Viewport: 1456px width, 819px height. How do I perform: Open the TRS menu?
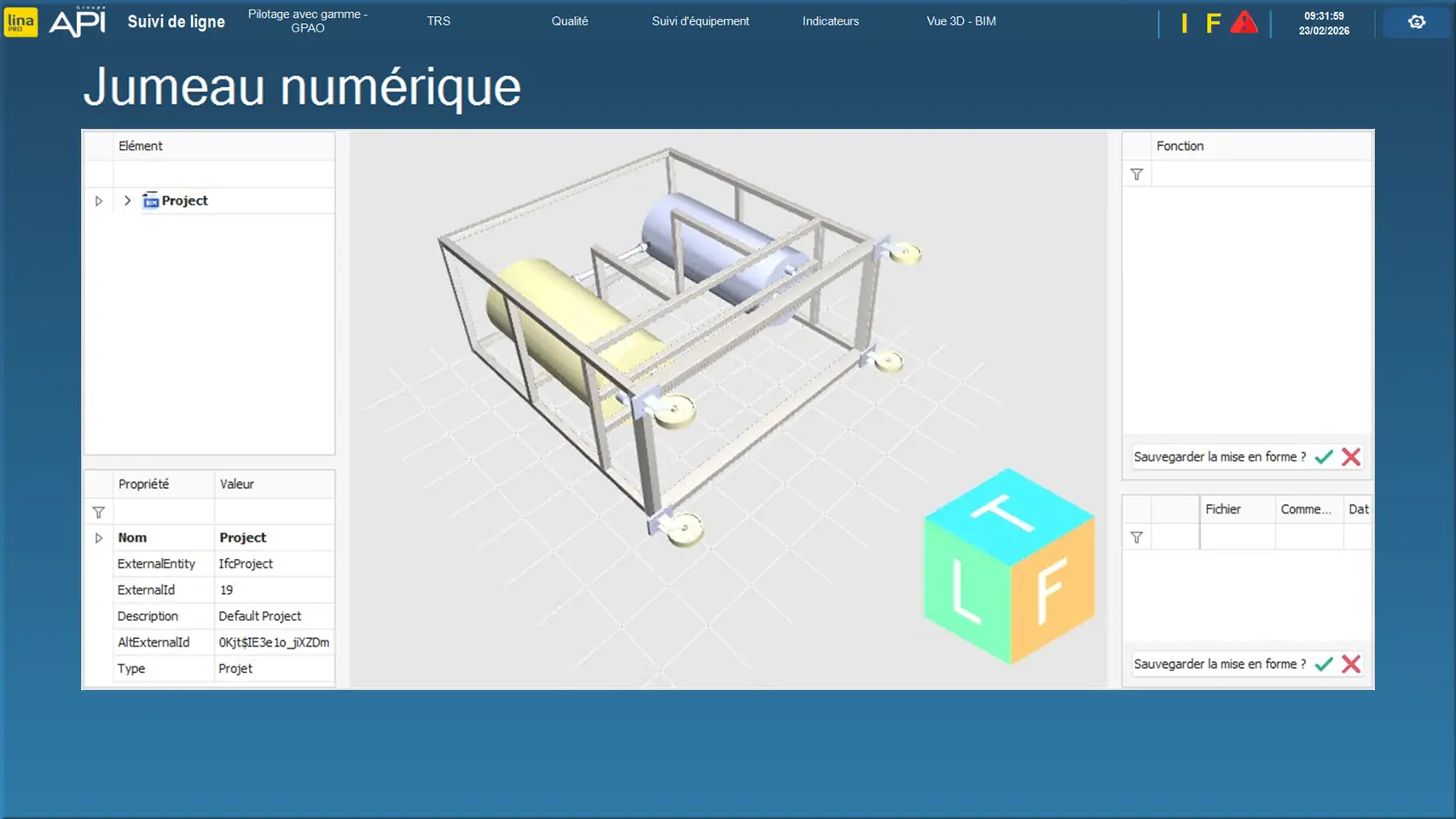pos(438,21)
